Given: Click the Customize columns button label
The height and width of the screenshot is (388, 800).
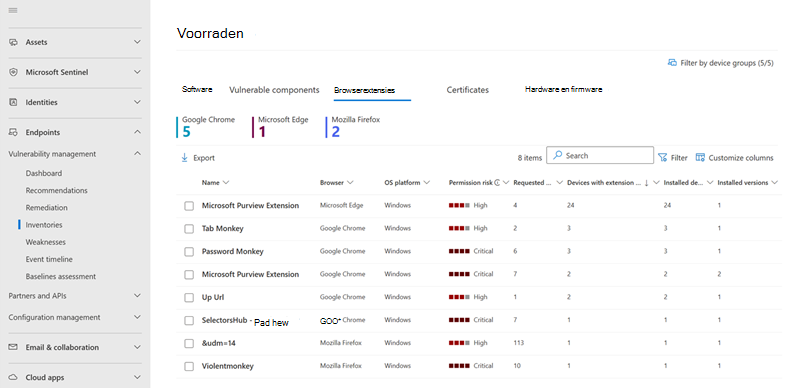Looking at the screenshot, I should click(x=741, y=158).
